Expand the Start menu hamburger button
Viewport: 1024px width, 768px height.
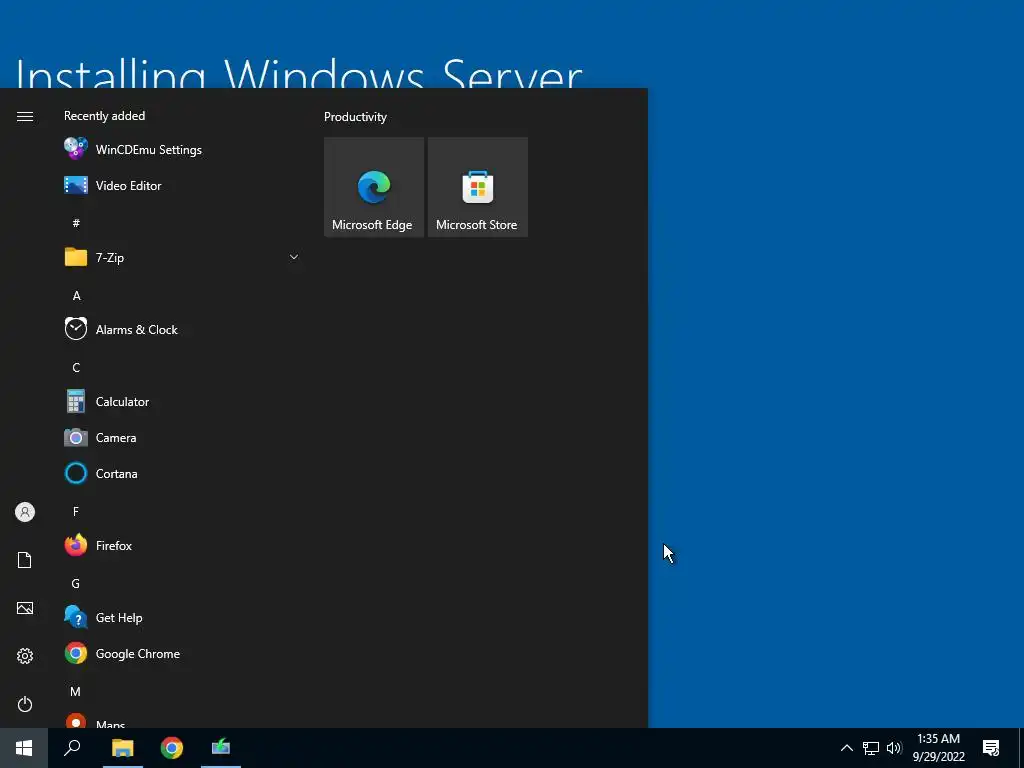click(x=25, y=116)
